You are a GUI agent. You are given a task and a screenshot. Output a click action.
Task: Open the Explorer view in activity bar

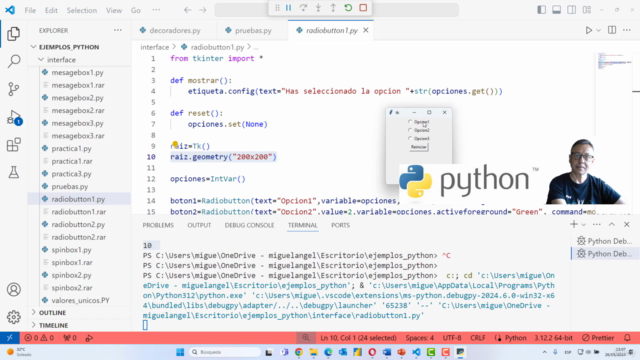13,33
